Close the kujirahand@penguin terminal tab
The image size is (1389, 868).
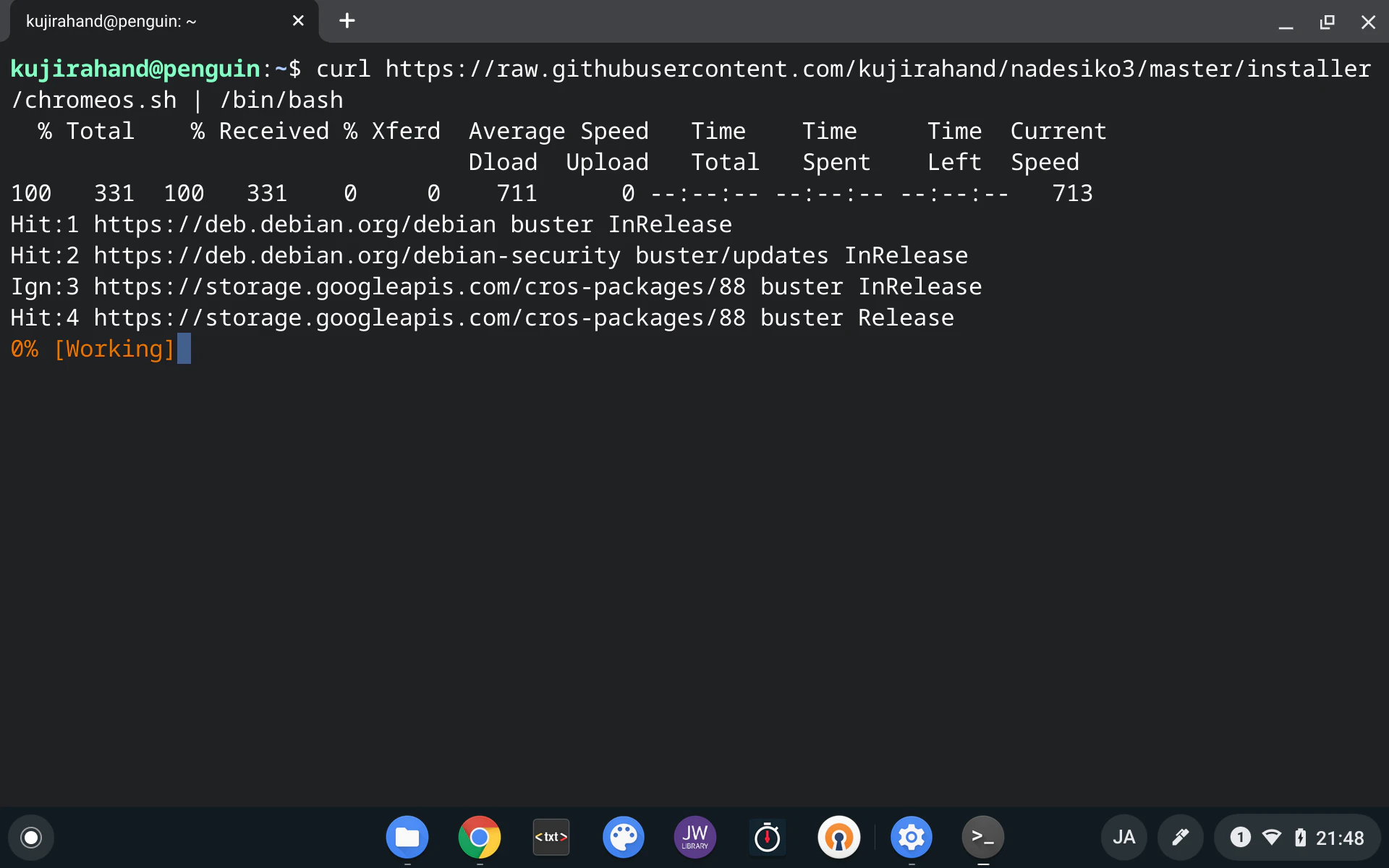298,21
